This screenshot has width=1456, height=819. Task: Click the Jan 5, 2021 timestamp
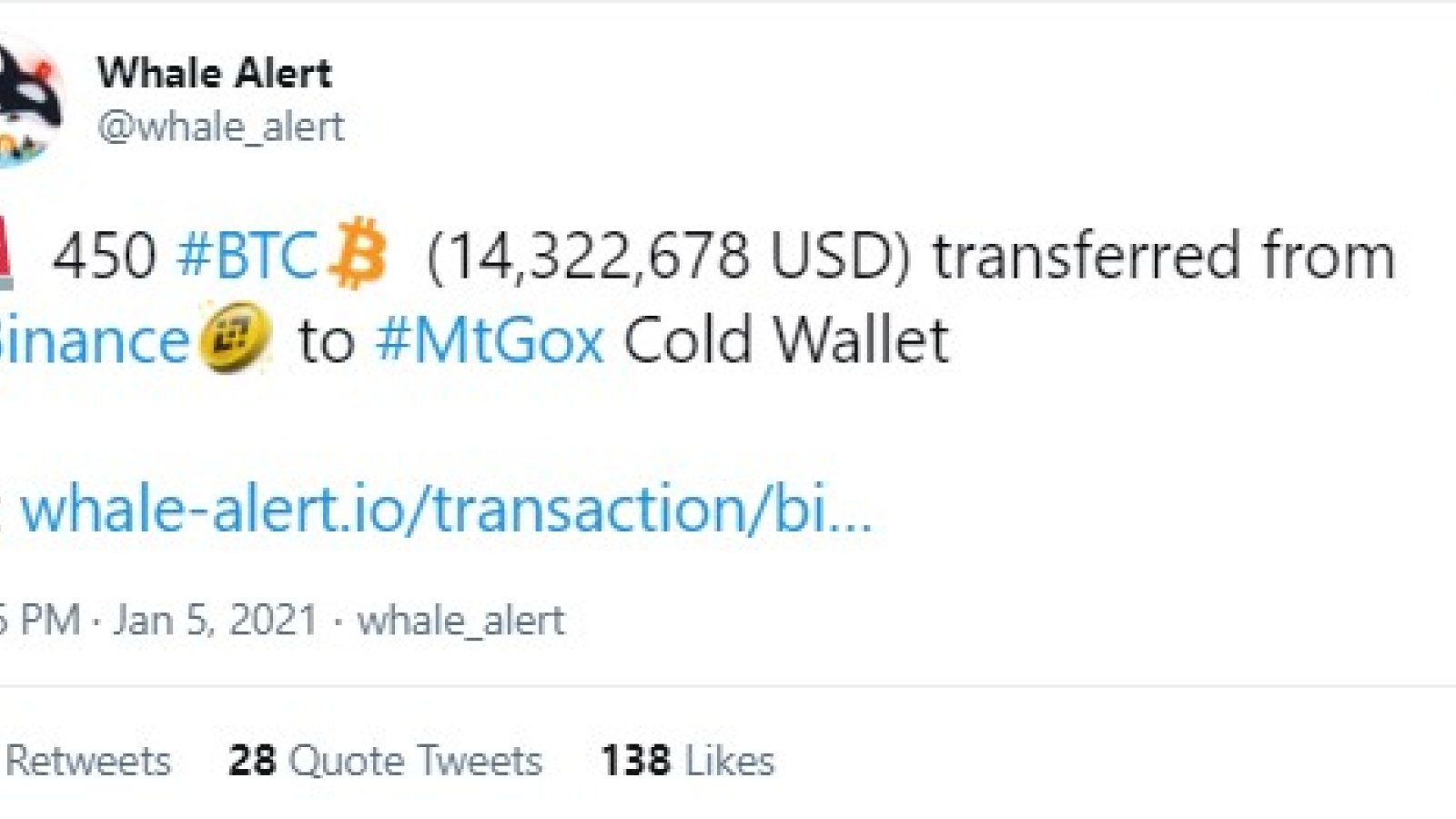(x=216, y=621)
